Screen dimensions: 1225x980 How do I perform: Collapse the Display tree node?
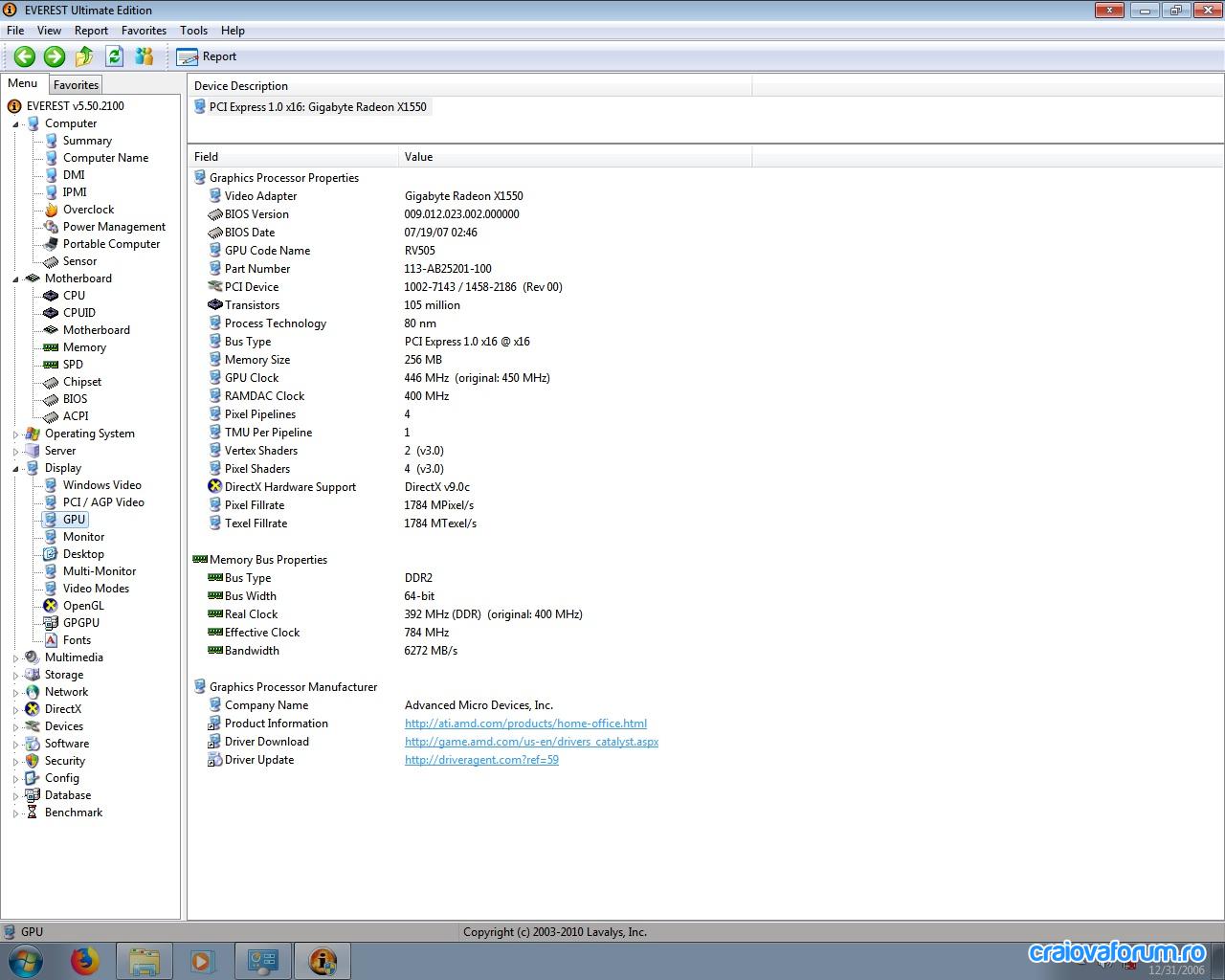15,469
